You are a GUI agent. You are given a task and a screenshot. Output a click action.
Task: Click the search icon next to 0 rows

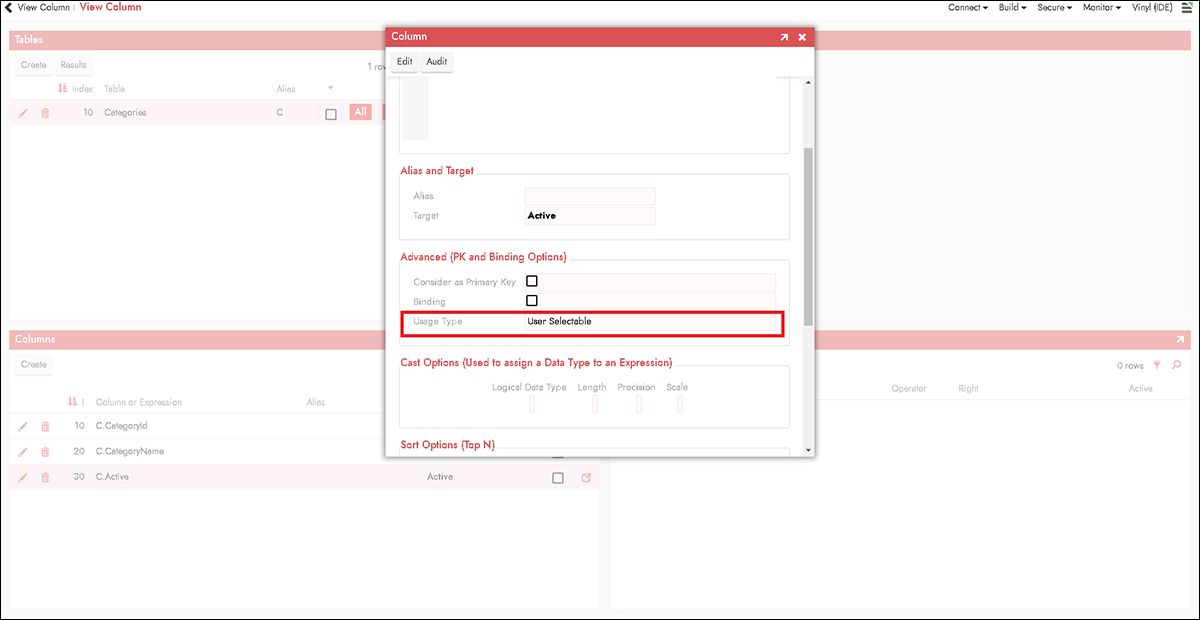(1176, 366)
